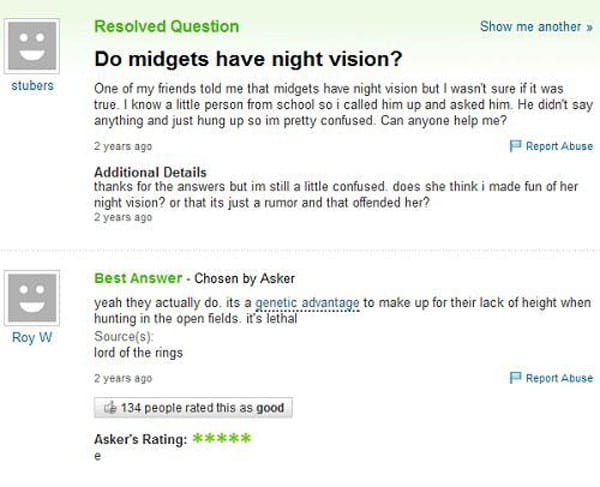This screenshot has height=487, width=600.
Task: Click the Resolved Question heading
Action: click(166, 26)
